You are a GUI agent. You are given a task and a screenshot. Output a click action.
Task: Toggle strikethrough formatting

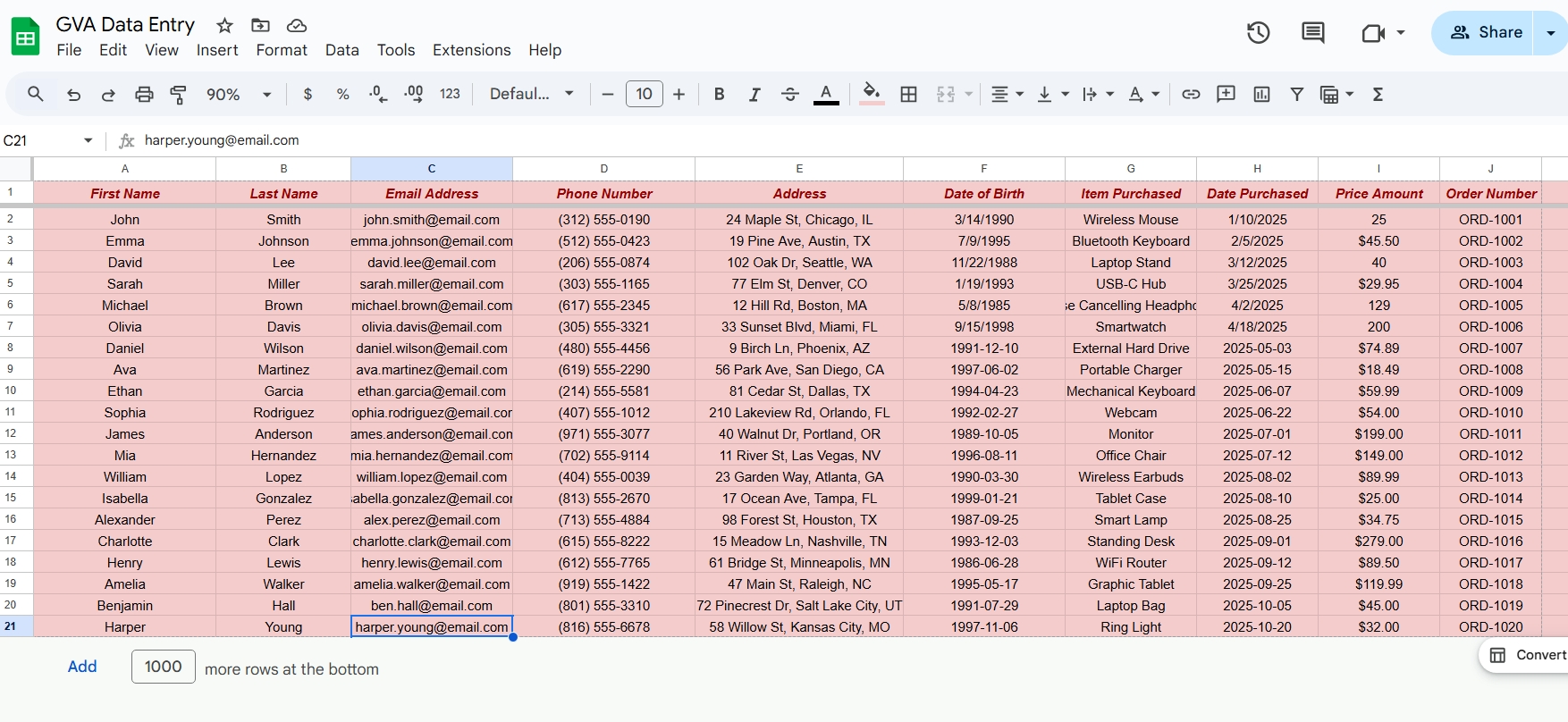789,95
